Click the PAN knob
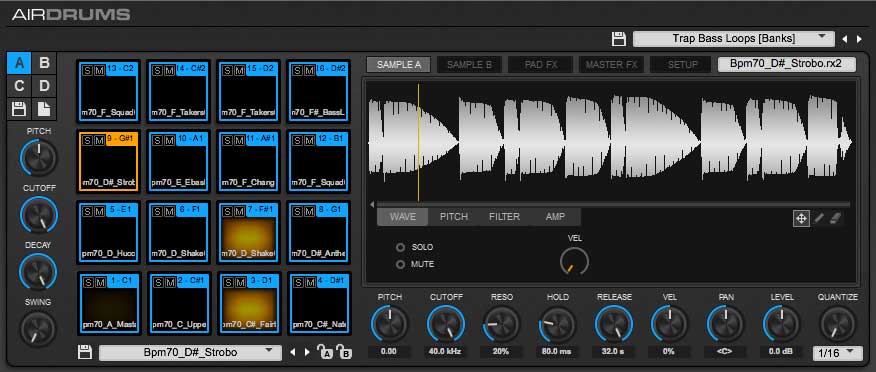Screen dimensions: 876x372 pyautogui.click(x=726, y=325)
